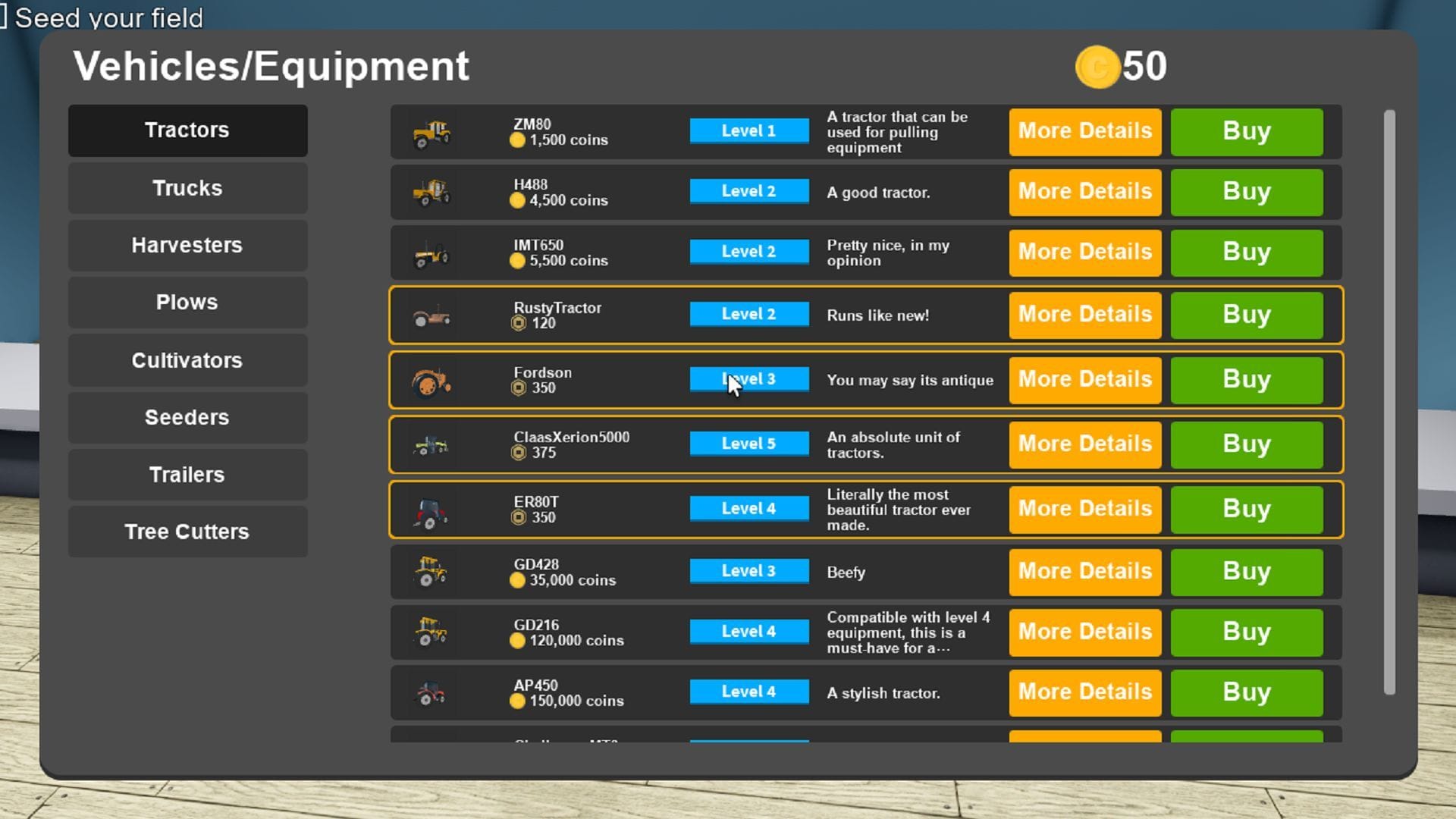Buy the RustyTractor
The height and width of the screenshot is (819, 1456).
pos(1246,315)
